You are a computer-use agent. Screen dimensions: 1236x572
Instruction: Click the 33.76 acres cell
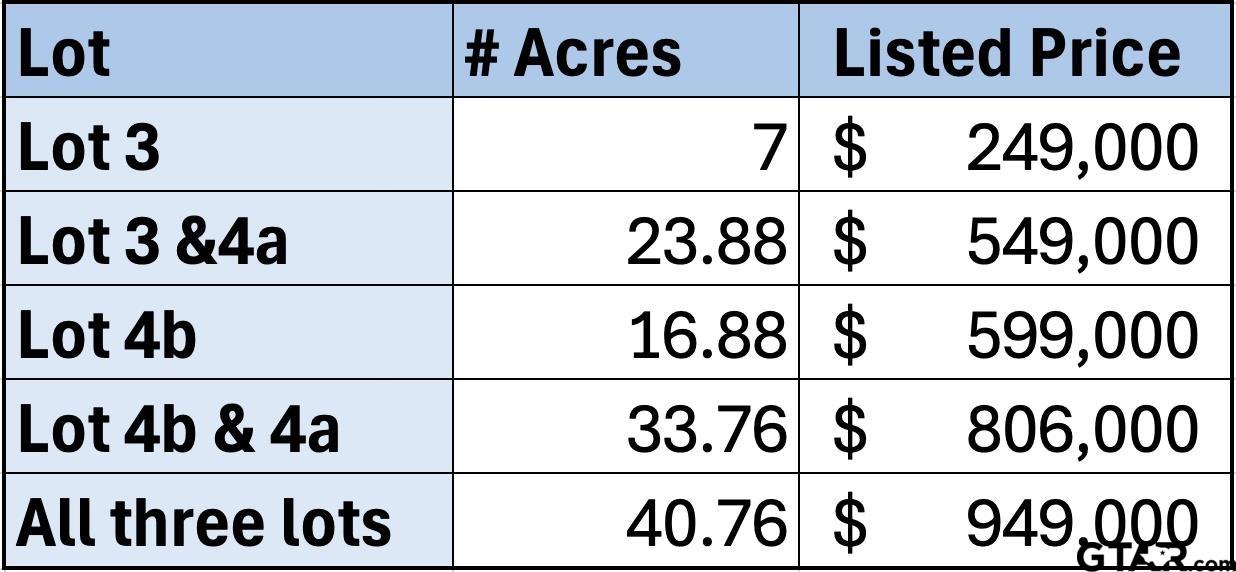(x=626, y=427)
